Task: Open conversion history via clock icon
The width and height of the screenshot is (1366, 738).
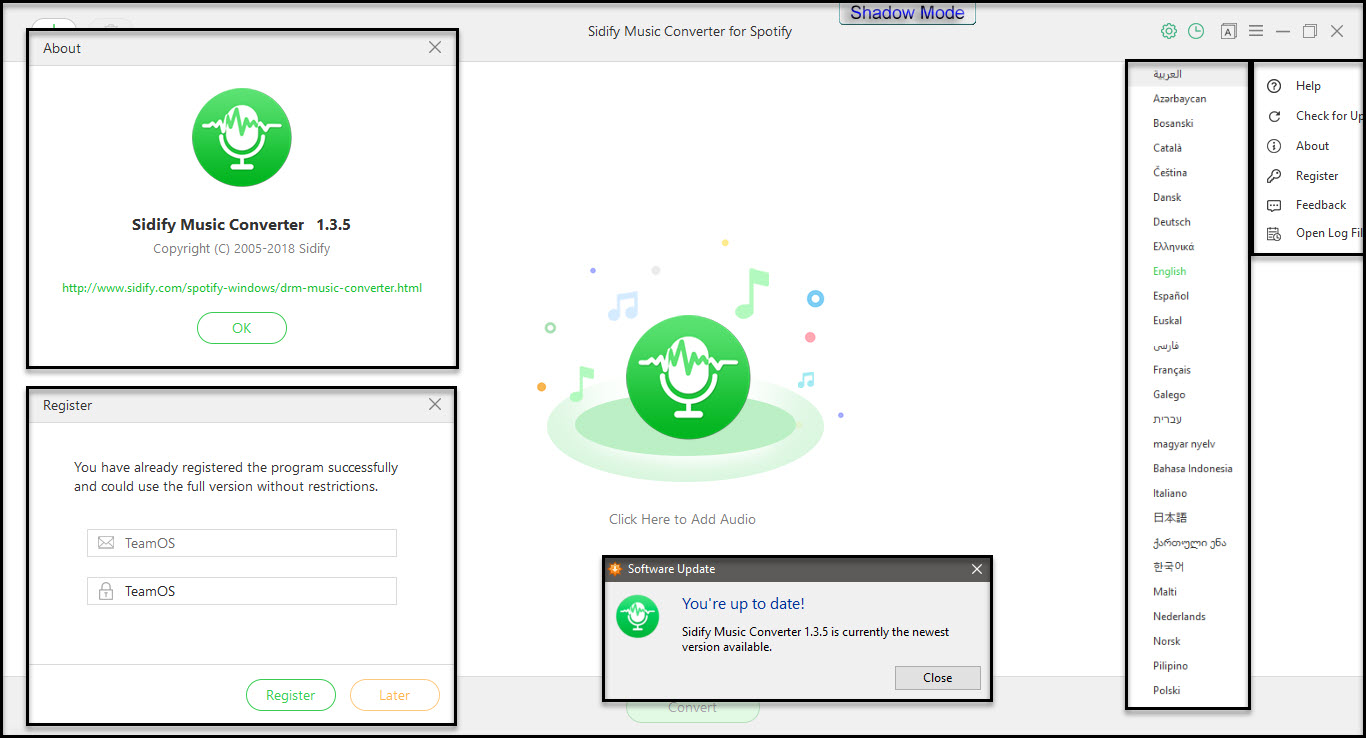Action: click(x=1196, y=31)
